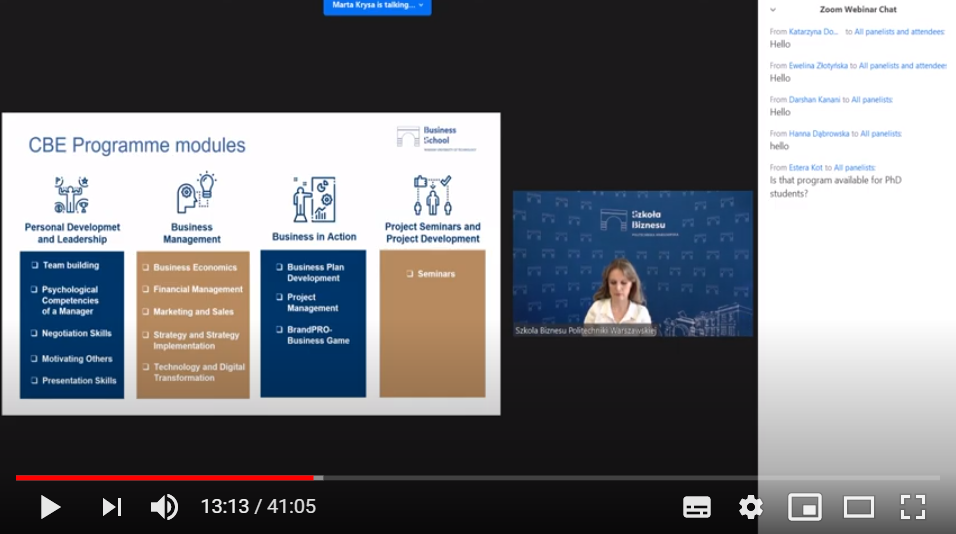Enter fullscreen with the fullscreen icon

coord(912,507)
